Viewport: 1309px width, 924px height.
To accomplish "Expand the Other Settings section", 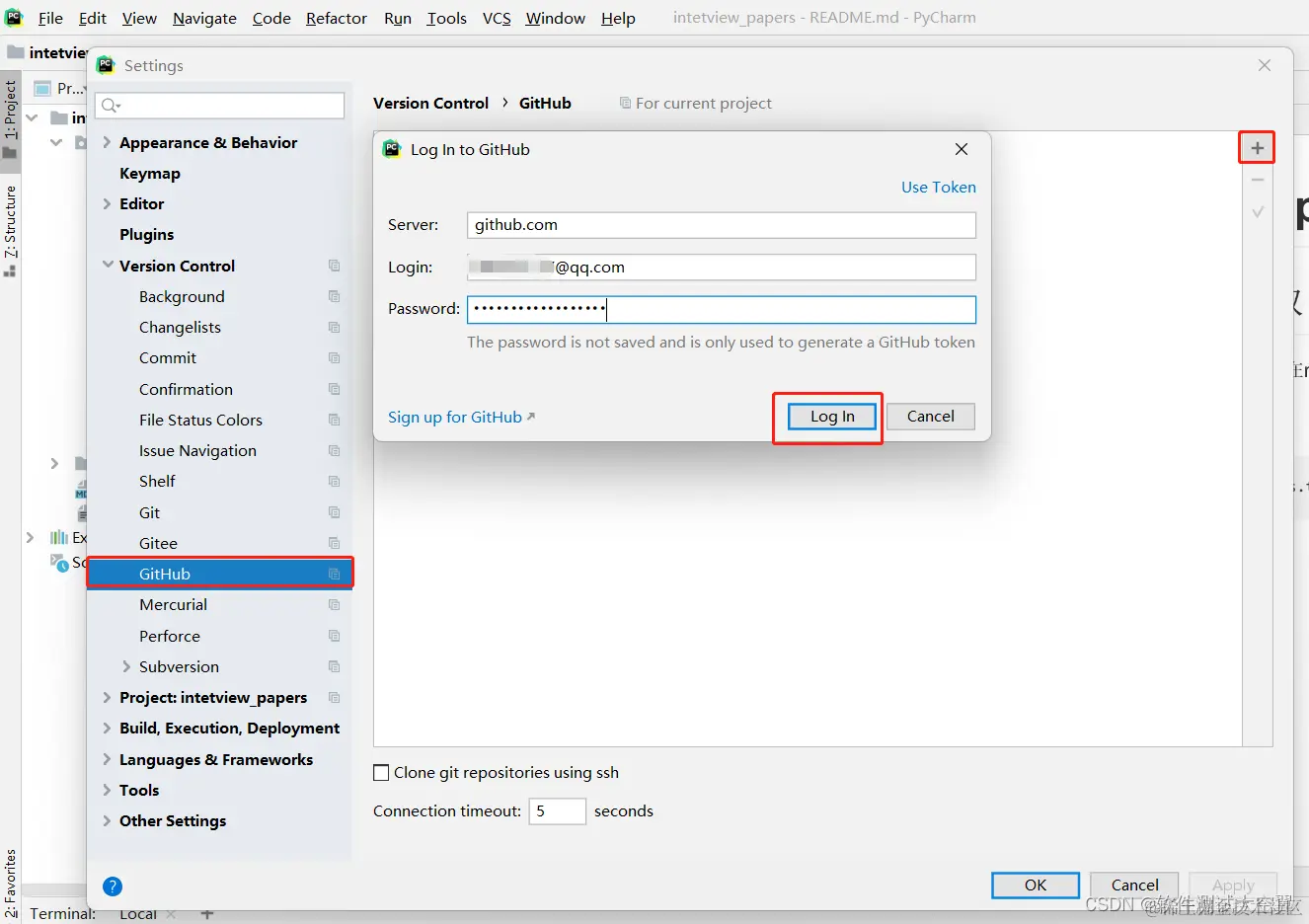I will point(107,820).
